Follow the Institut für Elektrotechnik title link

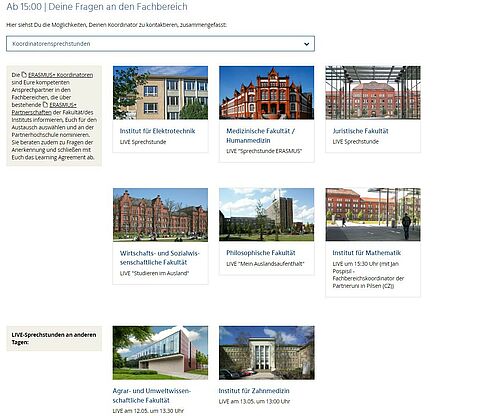tap(157, 131)
